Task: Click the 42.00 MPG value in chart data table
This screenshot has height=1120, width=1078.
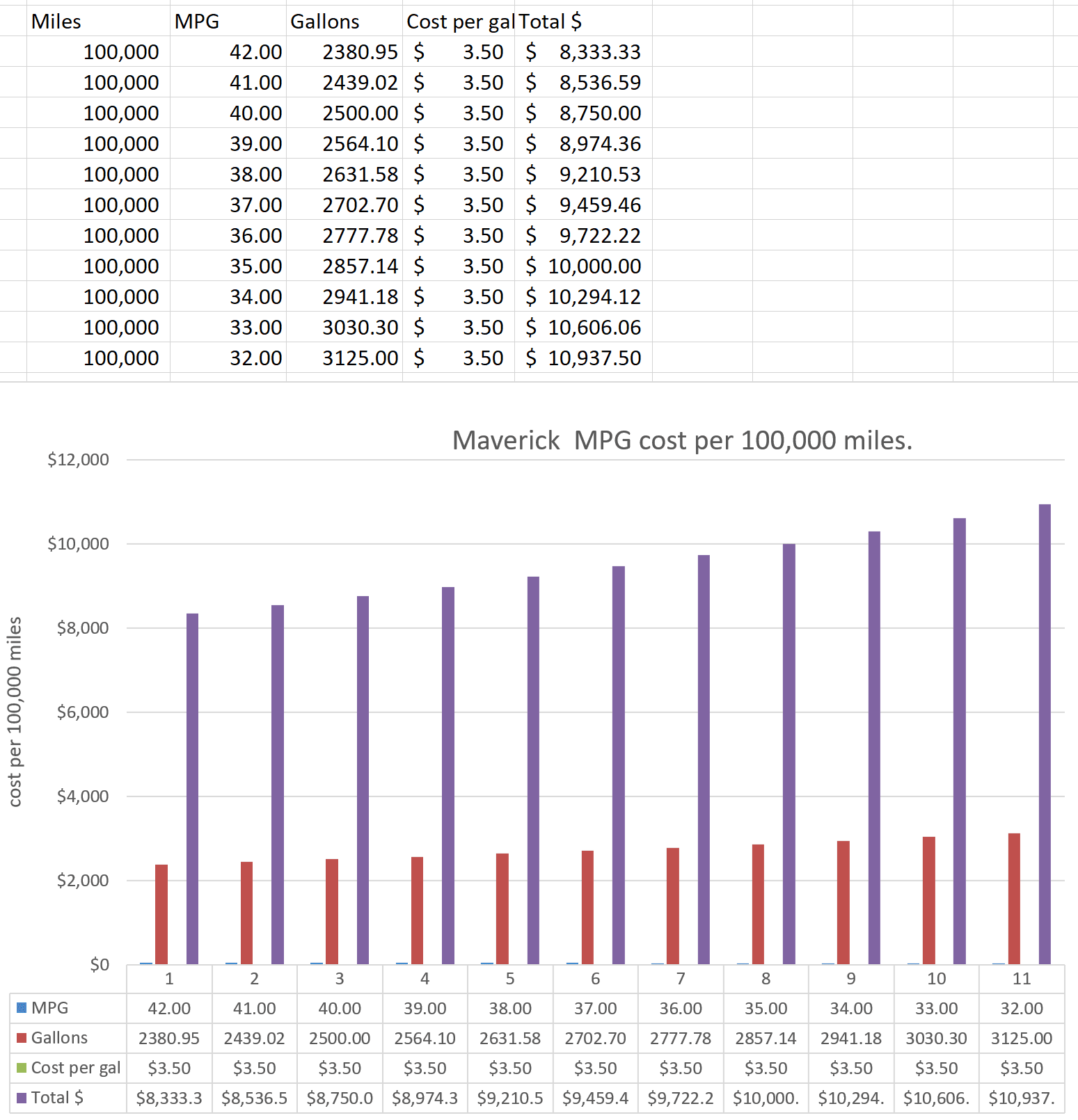Action: coord(169,1008)
